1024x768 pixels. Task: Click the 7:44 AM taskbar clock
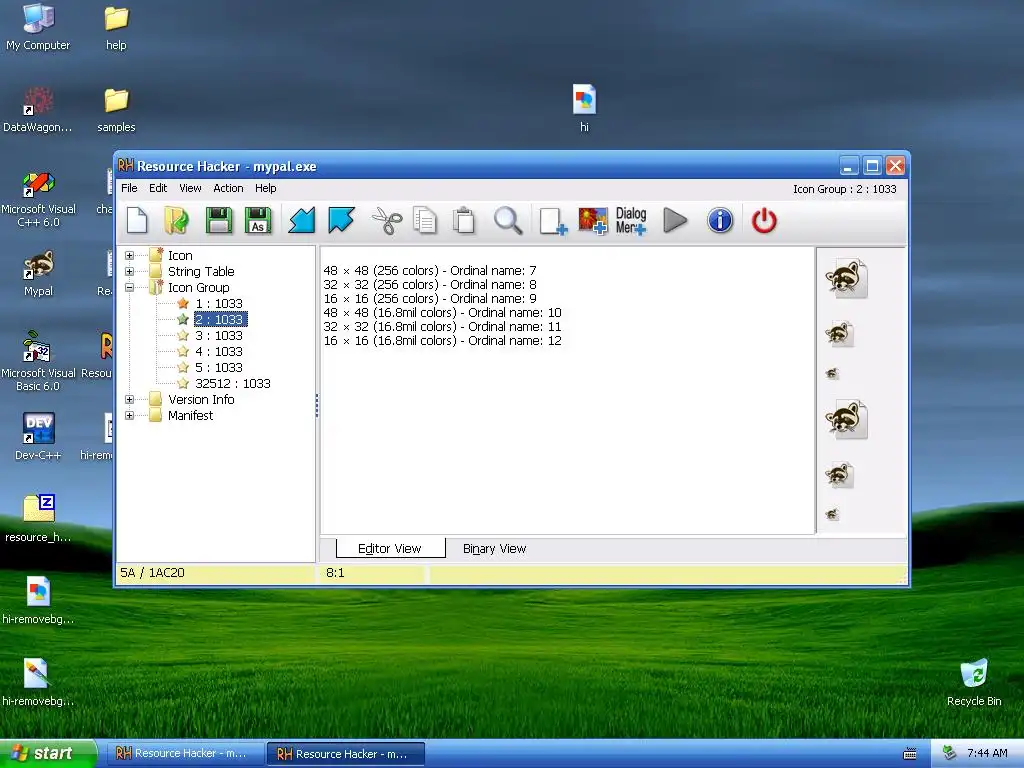coord(987,753)
